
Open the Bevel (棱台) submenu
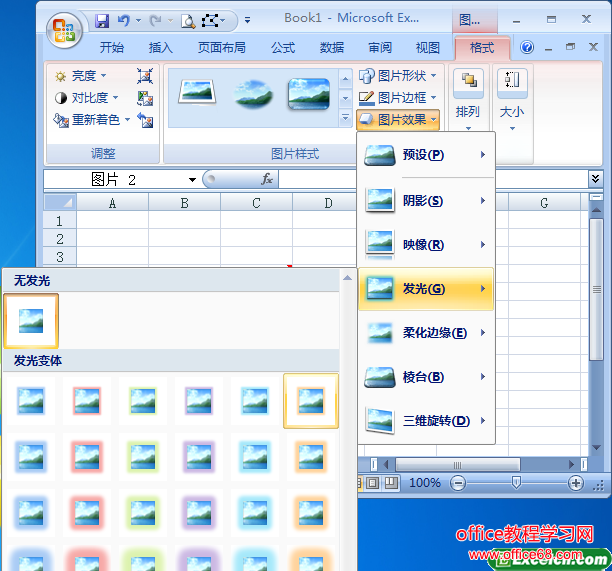pos(426,377)
